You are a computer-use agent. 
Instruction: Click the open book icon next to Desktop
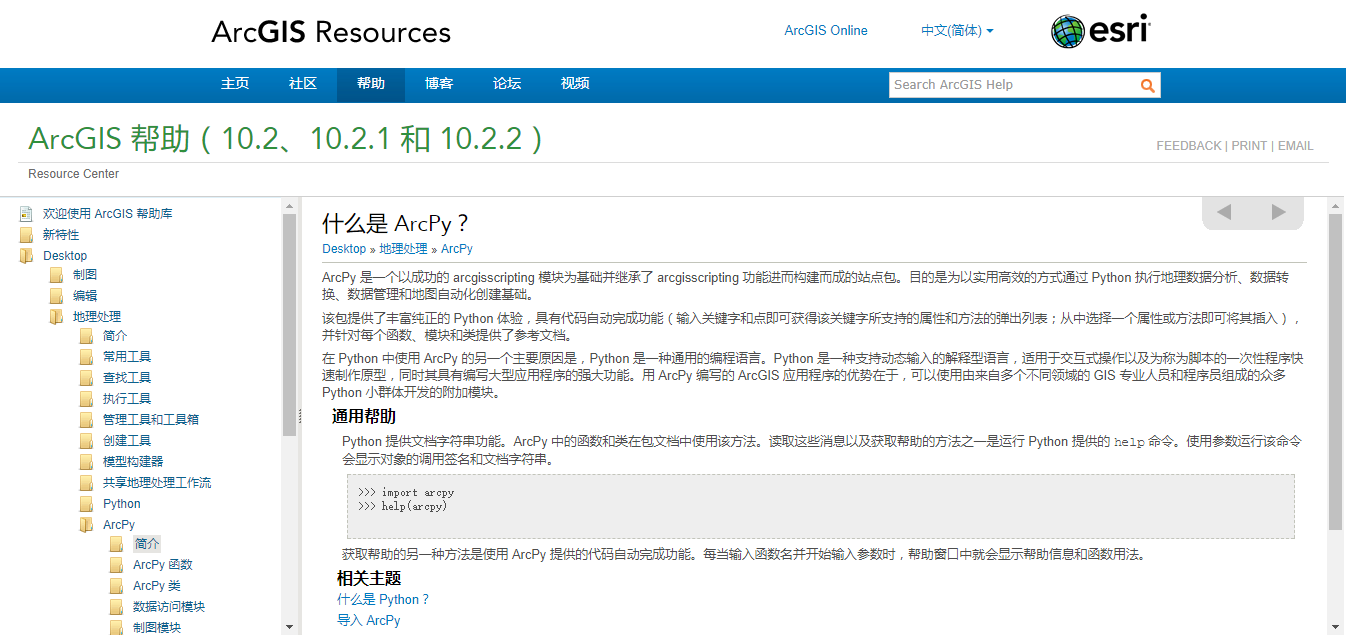(x=26, y=256)
